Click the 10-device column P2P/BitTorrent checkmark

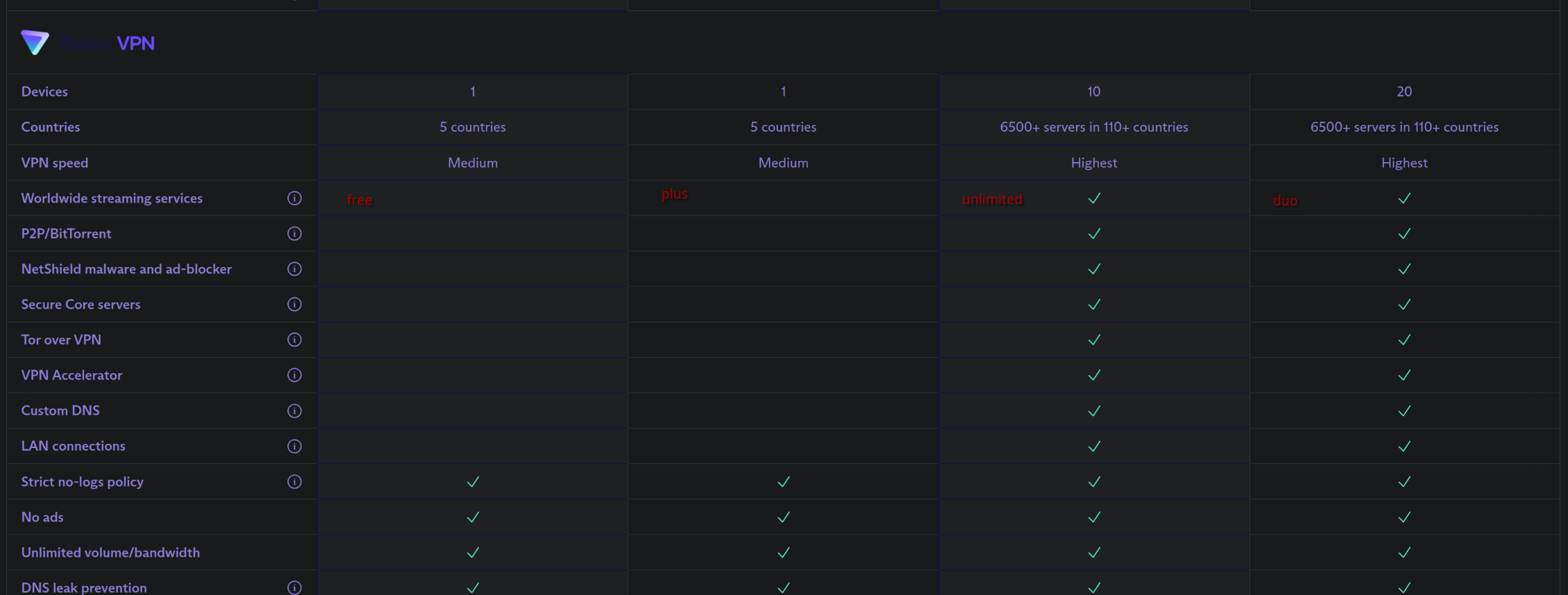(x=1094, y=234)
